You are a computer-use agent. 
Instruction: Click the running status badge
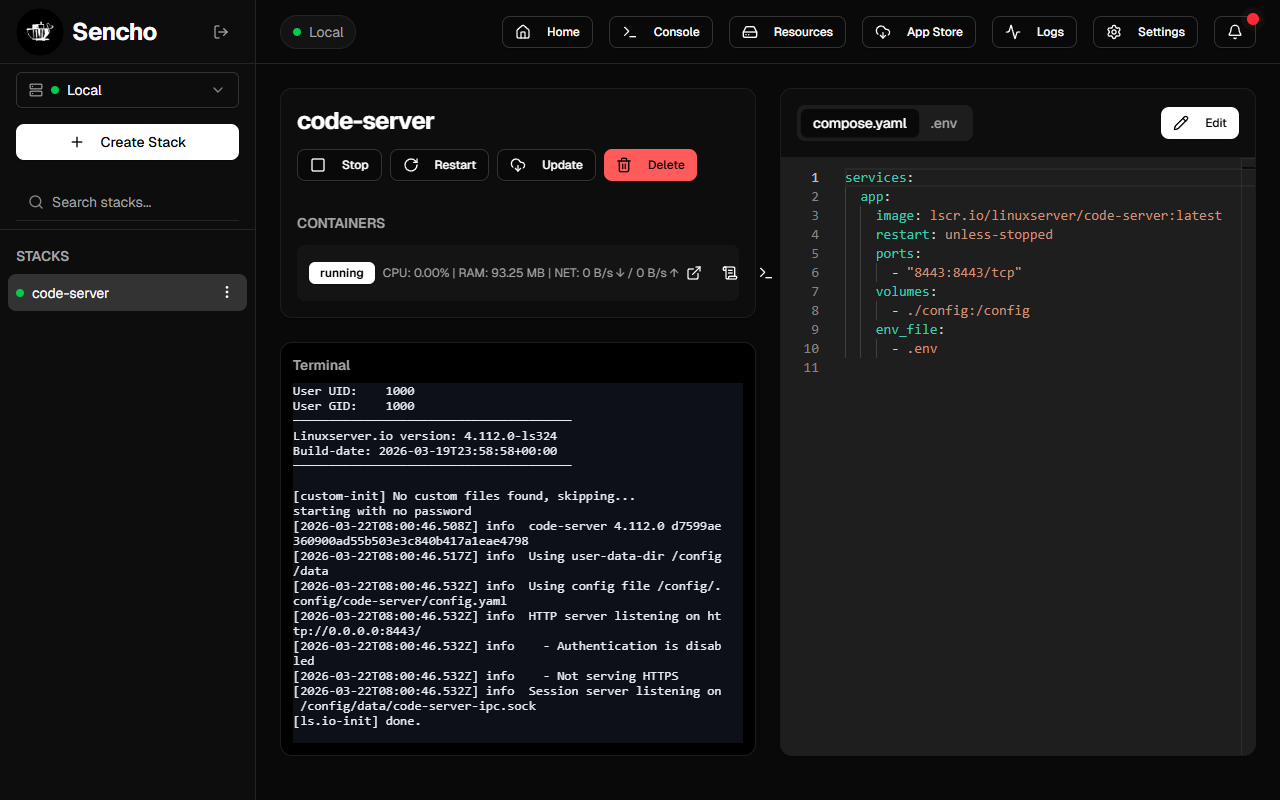pos(342,273)
